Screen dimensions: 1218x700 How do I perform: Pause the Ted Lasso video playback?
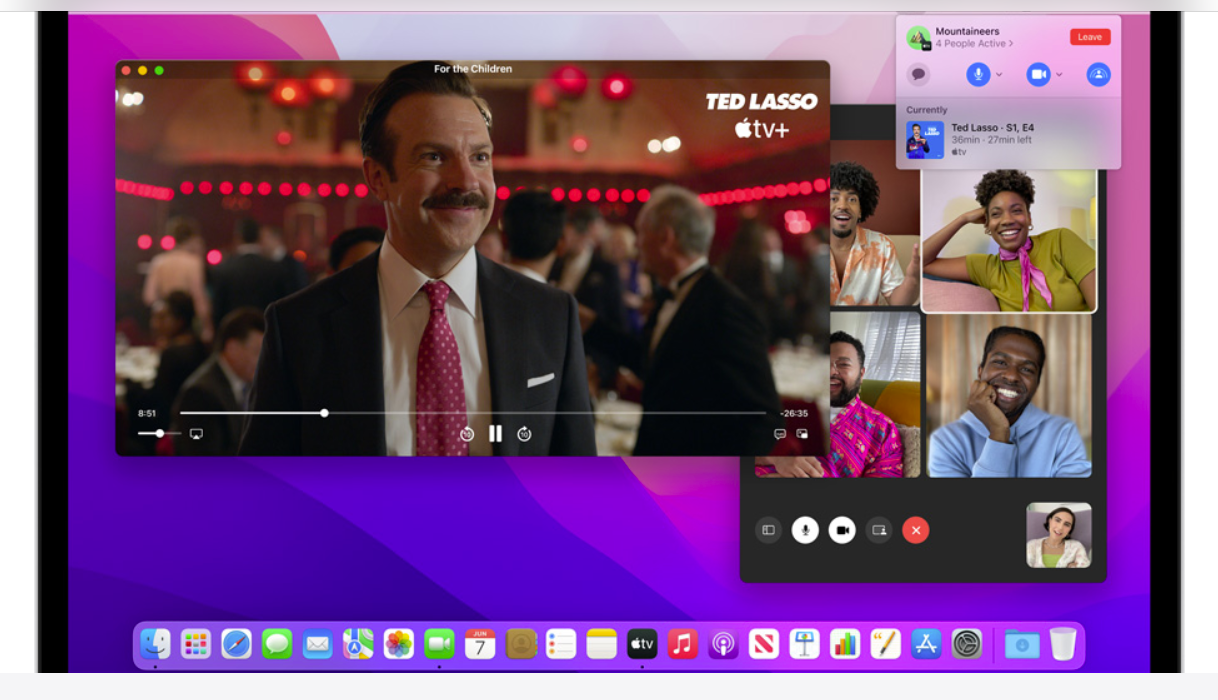(495, 434)
